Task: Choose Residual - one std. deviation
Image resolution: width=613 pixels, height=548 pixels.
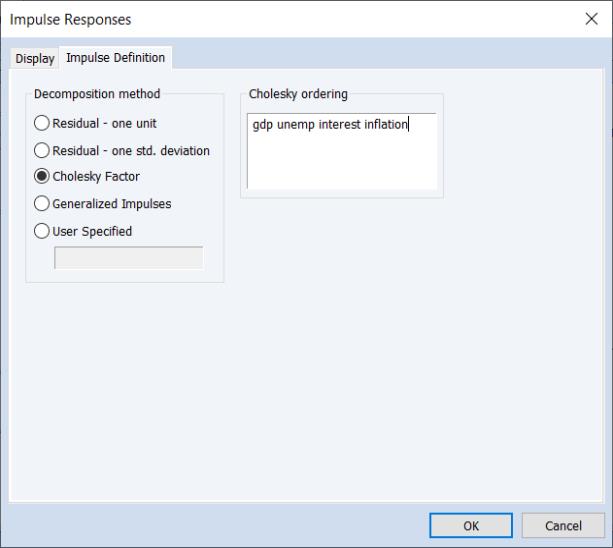Action: 42,150
